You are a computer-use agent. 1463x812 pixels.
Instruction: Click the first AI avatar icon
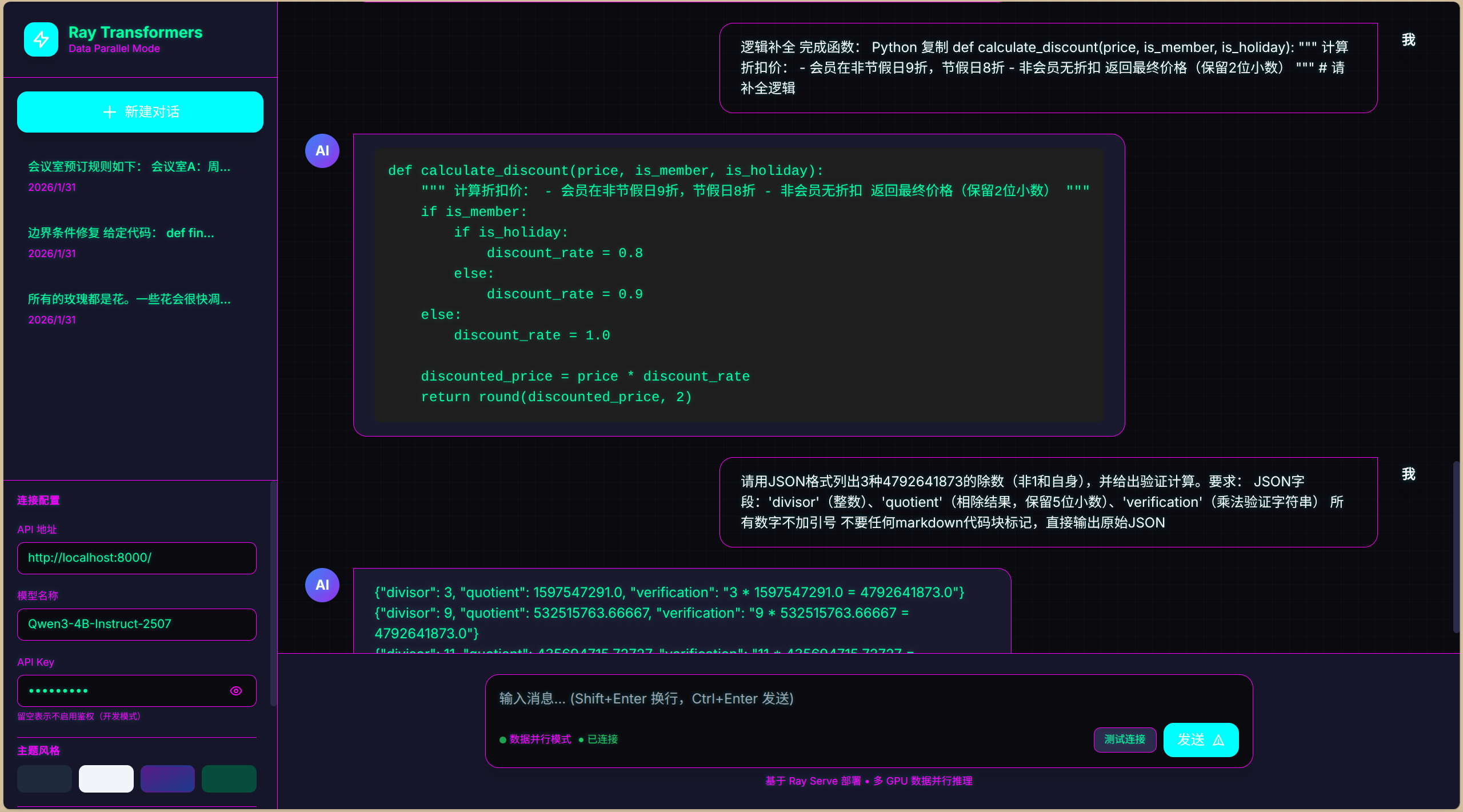point(322,151)
